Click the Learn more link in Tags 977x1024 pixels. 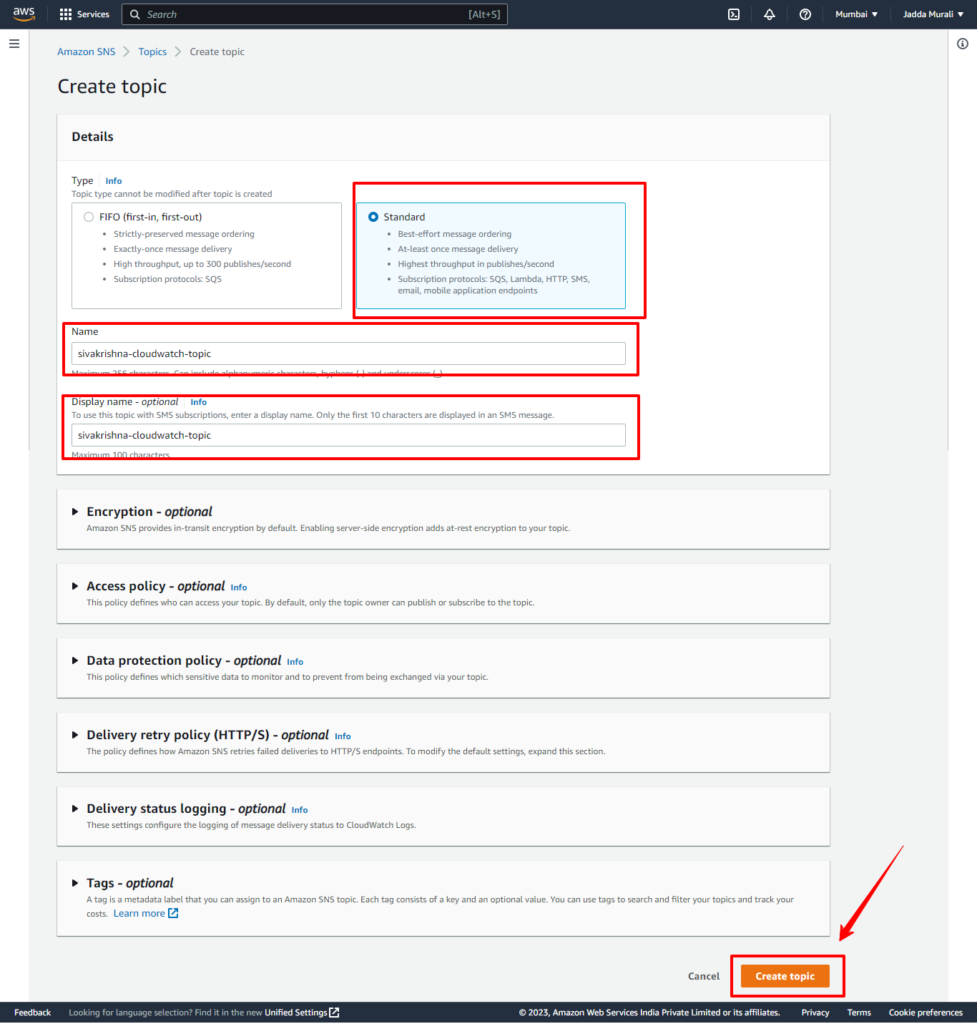[x=139, y=913]
